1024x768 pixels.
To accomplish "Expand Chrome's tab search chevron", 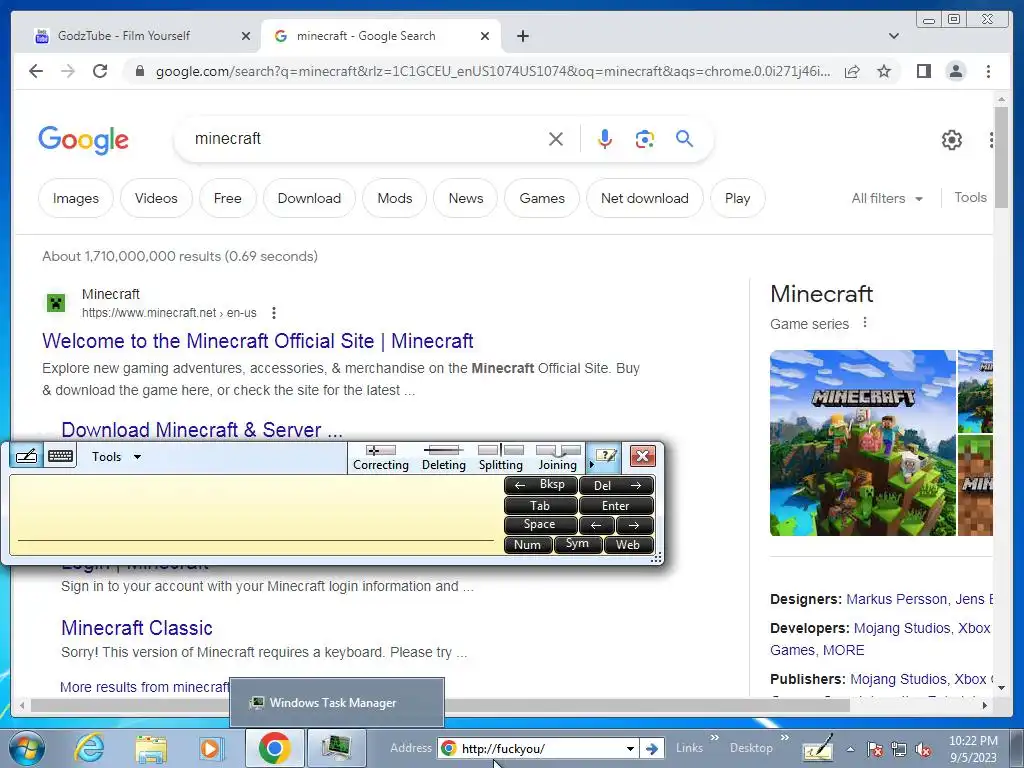I will tap(894, 36).
